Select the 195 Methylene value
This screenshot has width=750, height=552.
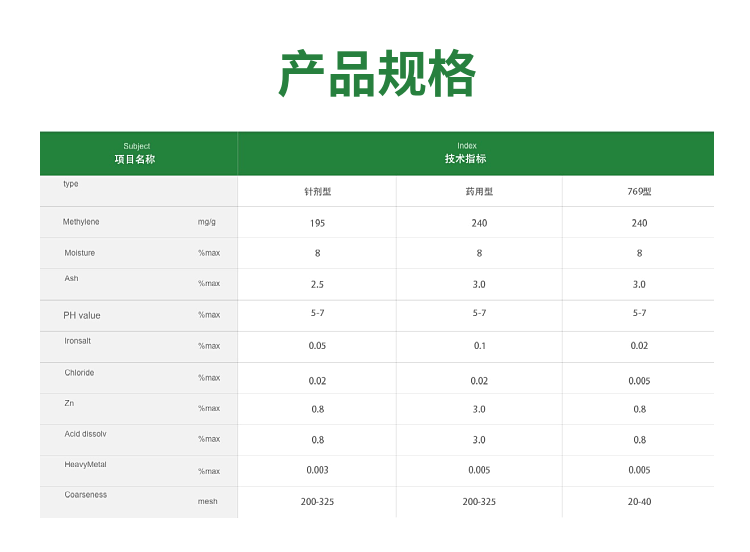tap(317, 223)
